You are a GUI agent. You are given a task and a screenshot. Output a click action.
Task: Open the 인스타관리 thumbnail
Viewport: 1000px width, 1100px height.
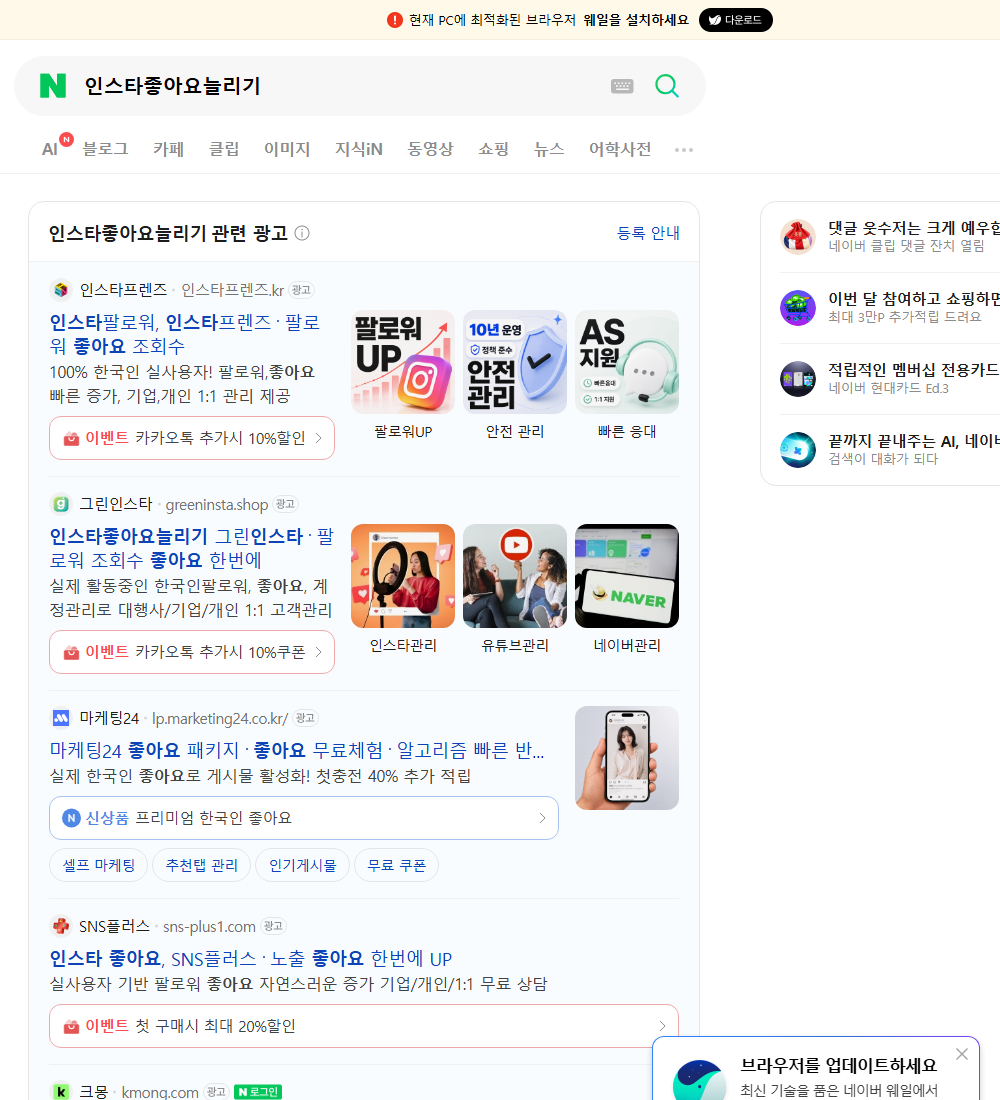pos(403,576)
